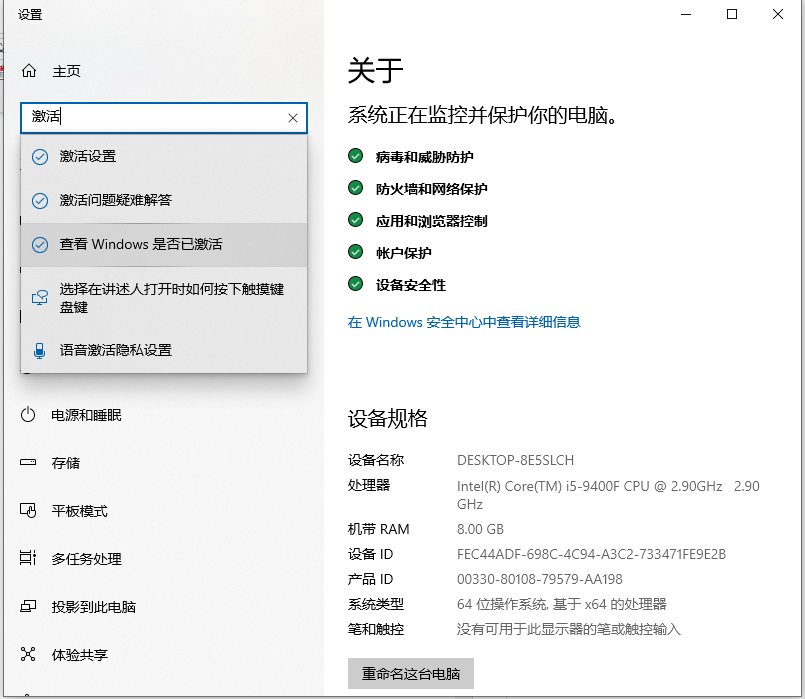This screenshot has width=805, height=699.
Task: Select 查看 Windows 是否已激活 suggestion
Action: (140, 245)
